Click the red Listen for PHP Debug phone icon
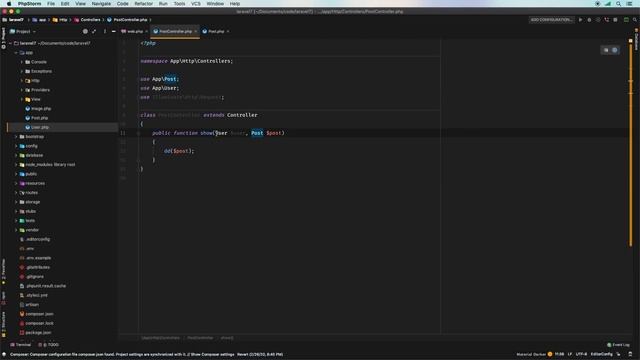The height and width of the screenshot is (360, 640). [607, 20]
